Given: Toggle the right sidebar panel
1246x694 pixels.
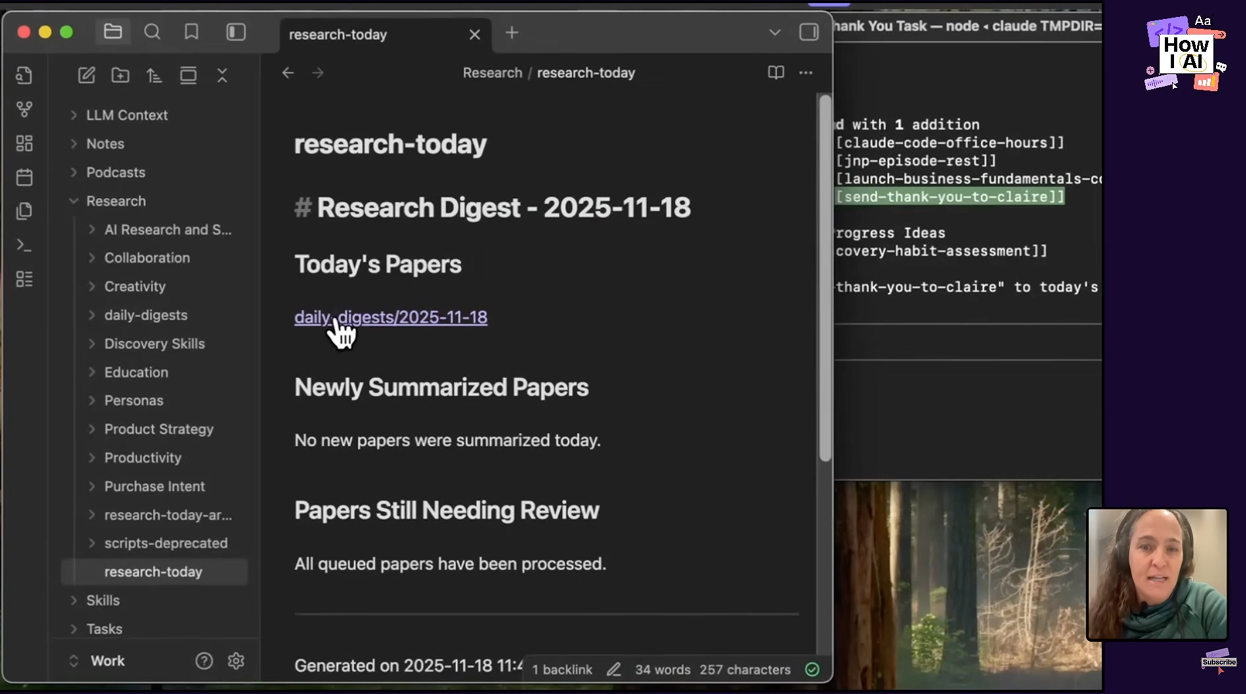Looking at the screenshot, I should click(809, 32).
